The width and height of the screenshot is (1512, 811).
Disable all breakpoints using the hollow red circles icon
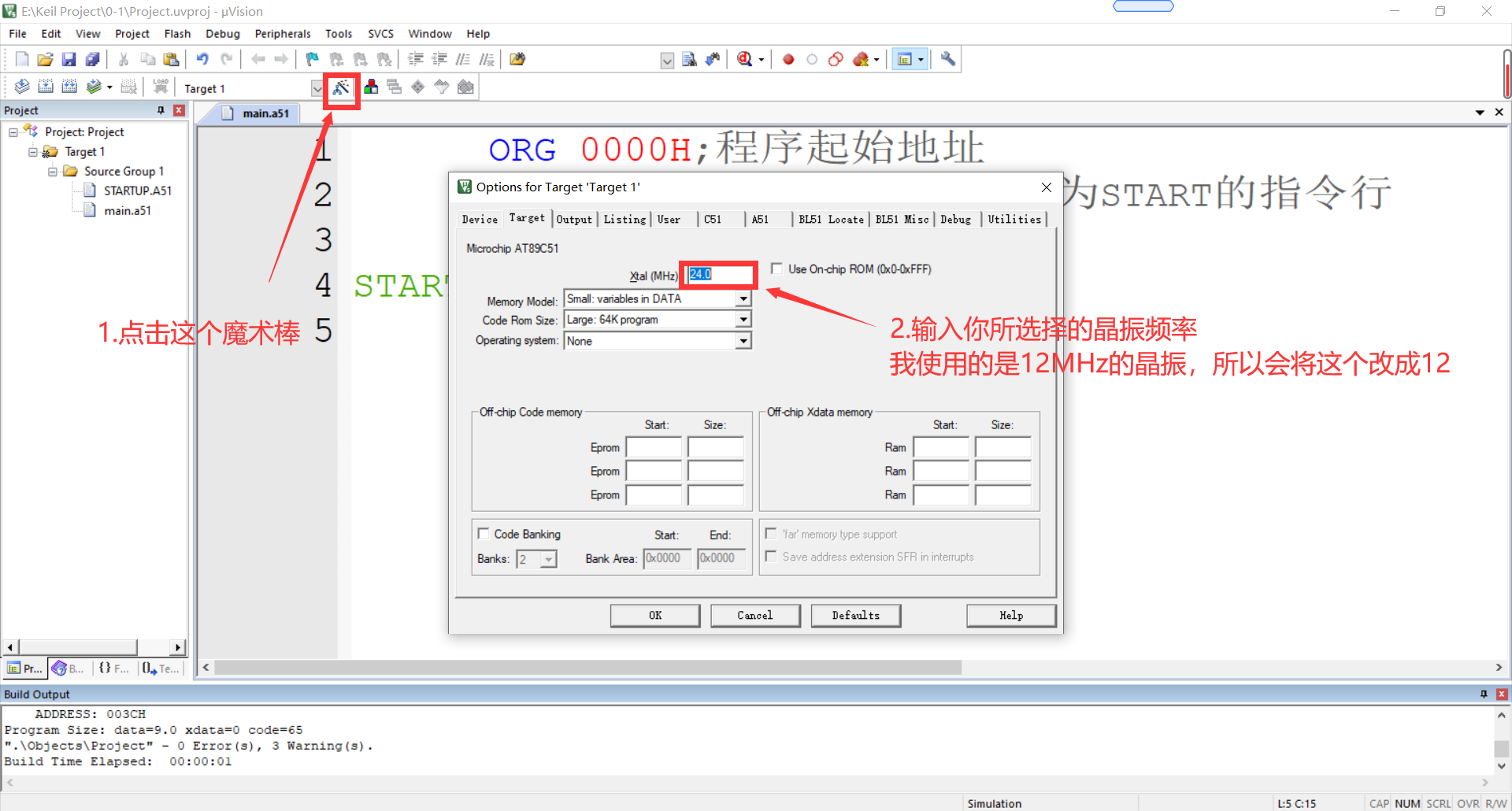(x=836, y=59)
